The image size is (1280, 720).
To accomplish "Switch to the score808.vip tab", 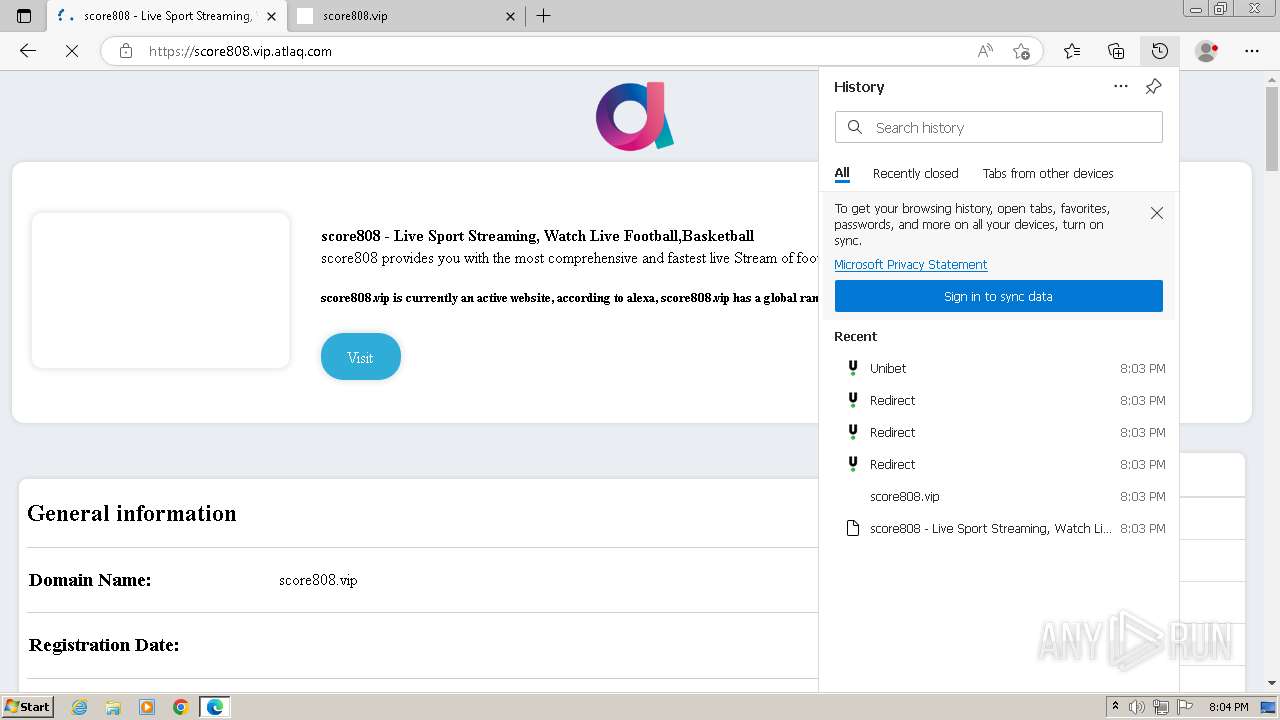I will coord(407,16).
